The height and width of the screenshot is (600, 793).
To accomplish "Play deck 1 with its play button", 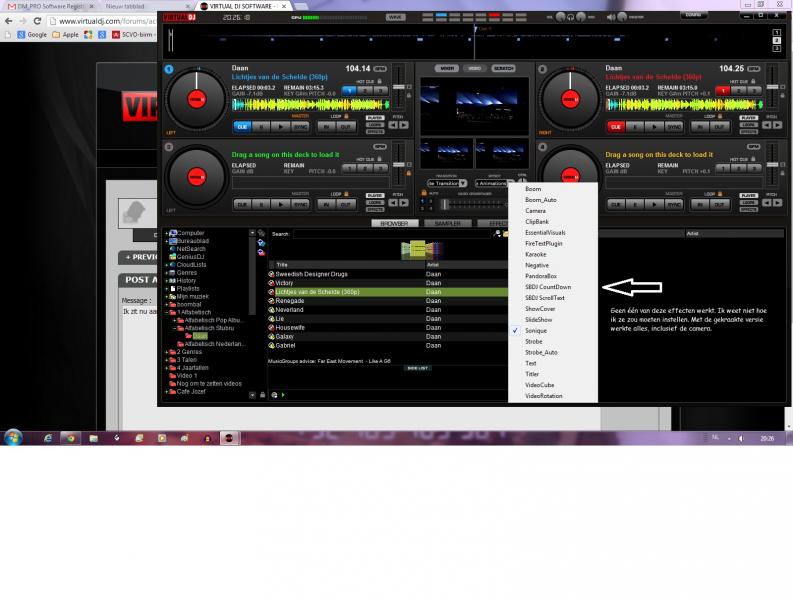I will click(281, 126).
